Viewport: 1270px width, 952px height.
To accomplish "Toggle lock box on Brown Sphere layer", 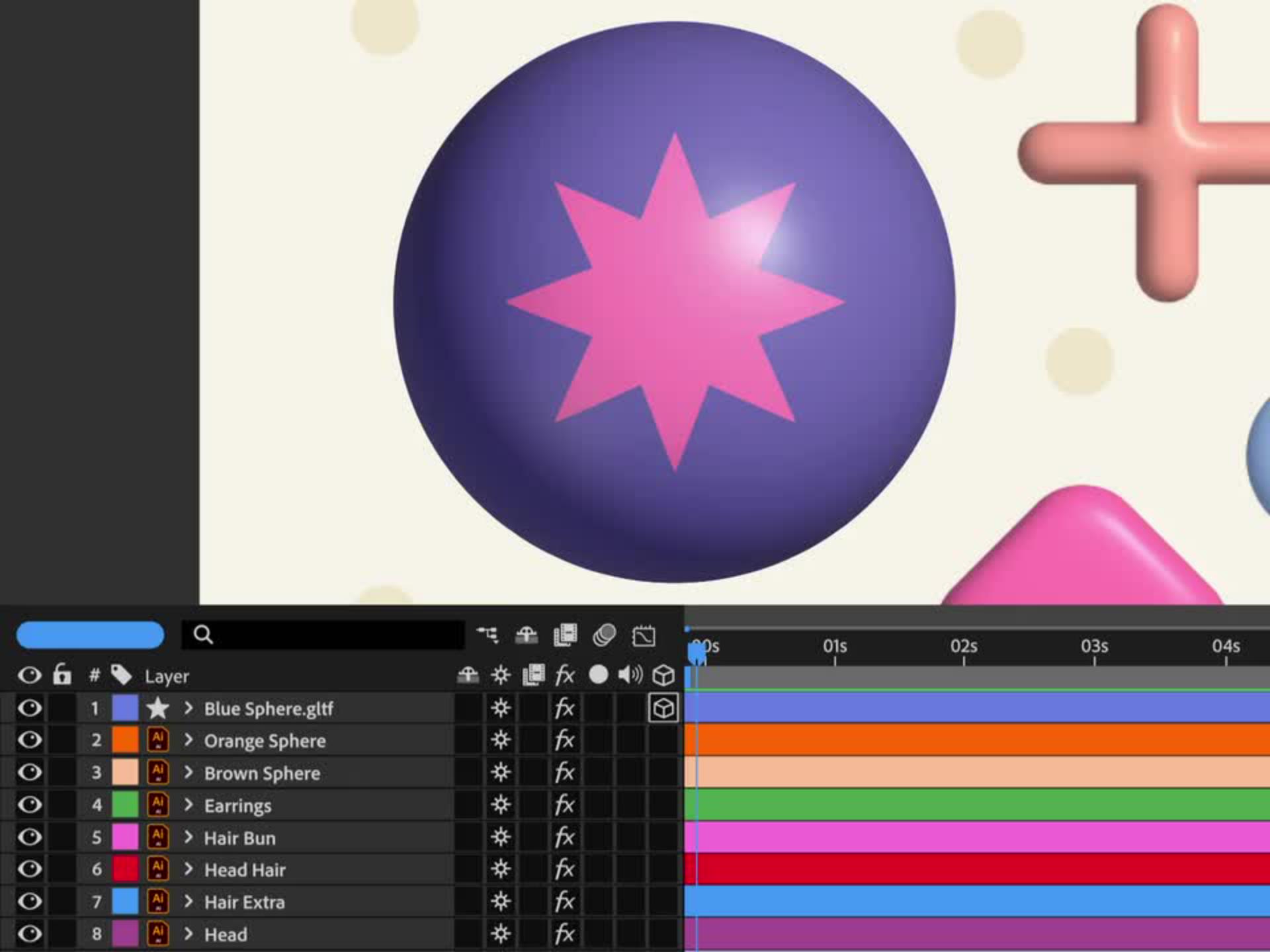I will [63, 772].
